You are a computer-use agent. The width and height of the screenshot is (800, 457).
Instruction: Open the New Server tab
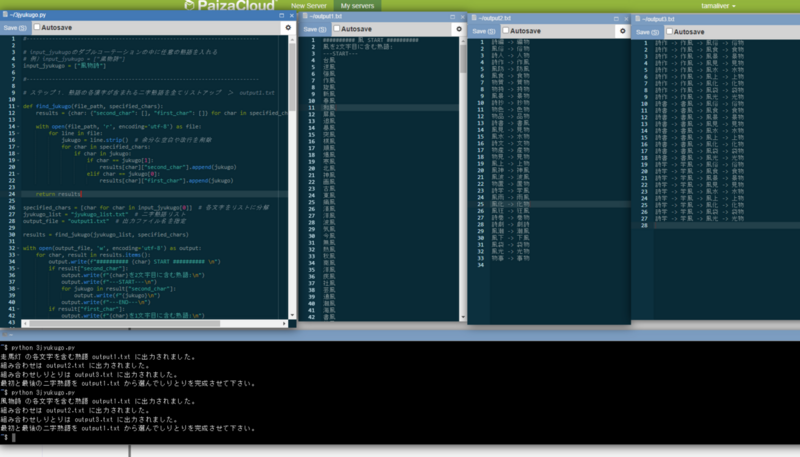click(309, 6)
